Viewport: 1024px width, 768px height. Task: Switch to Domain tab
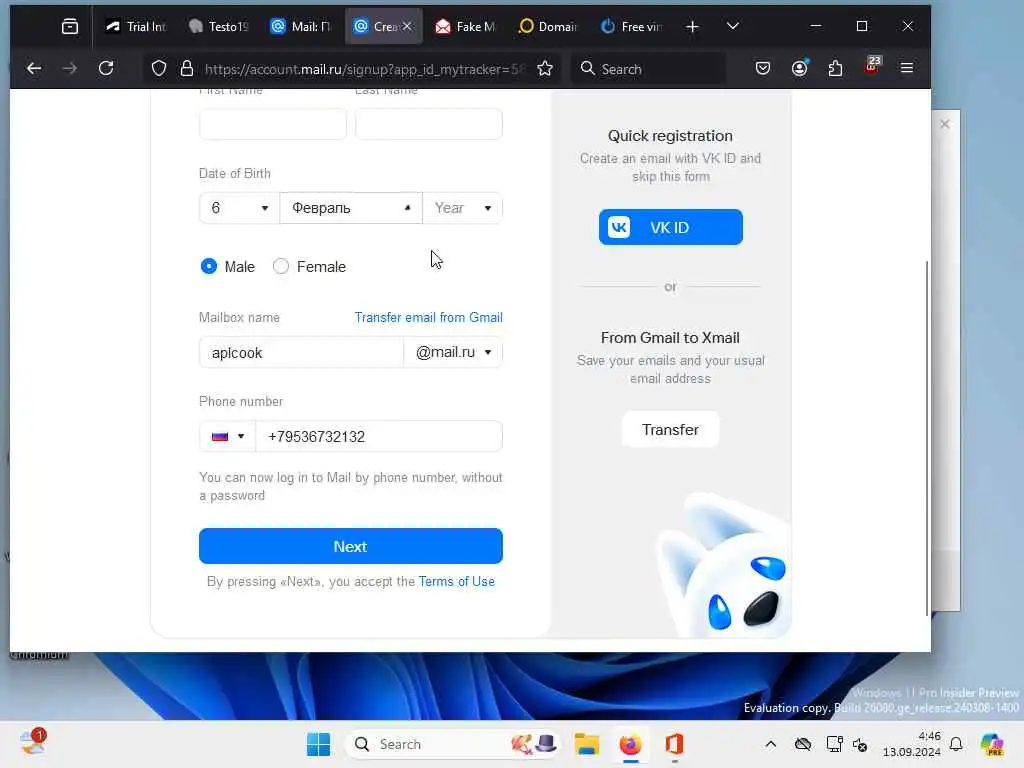[549, 26]
